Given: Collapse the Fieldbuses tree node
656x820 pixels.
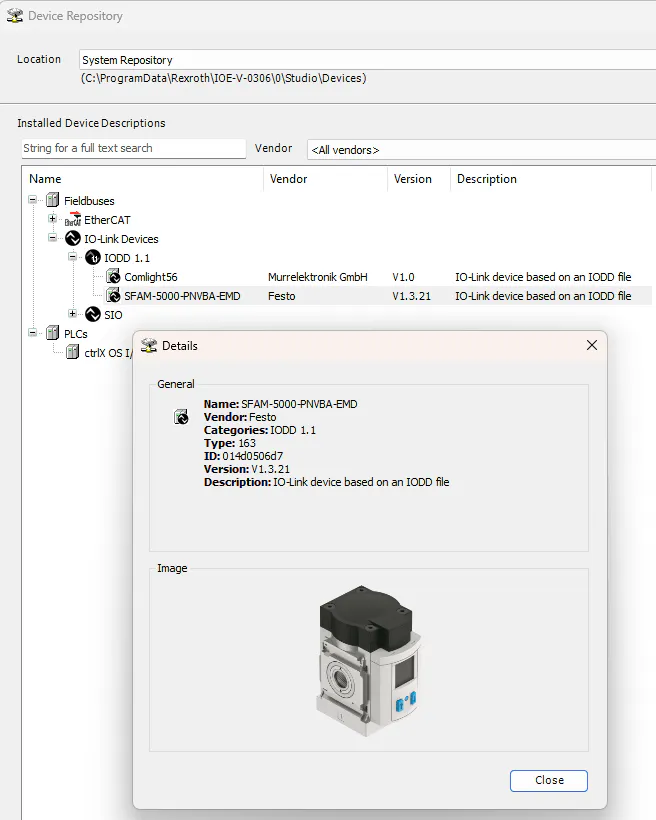Looking at the screenshot, I should 33,201.
